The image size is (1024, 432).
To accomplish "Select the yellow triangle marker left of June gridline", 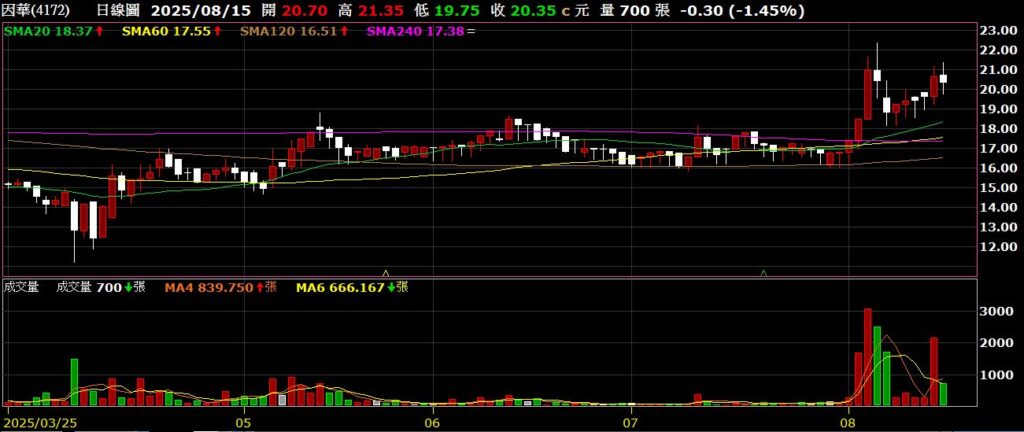I will tap(386, 271).
